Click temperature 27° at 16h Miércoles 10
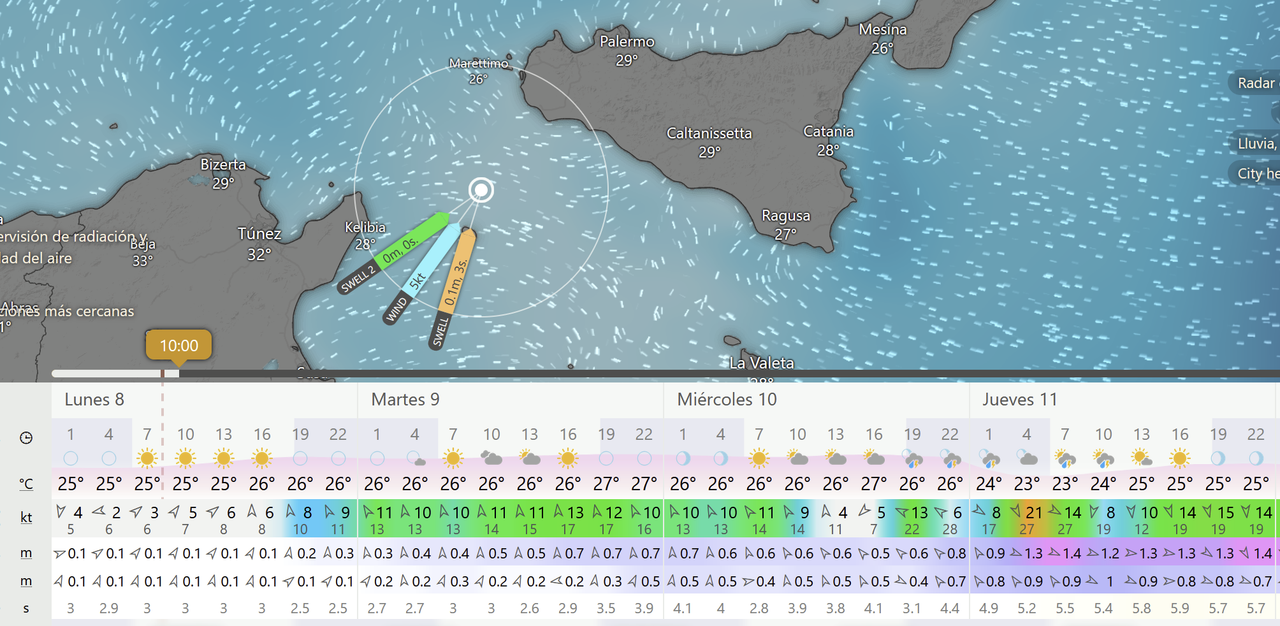 (874, 484)
